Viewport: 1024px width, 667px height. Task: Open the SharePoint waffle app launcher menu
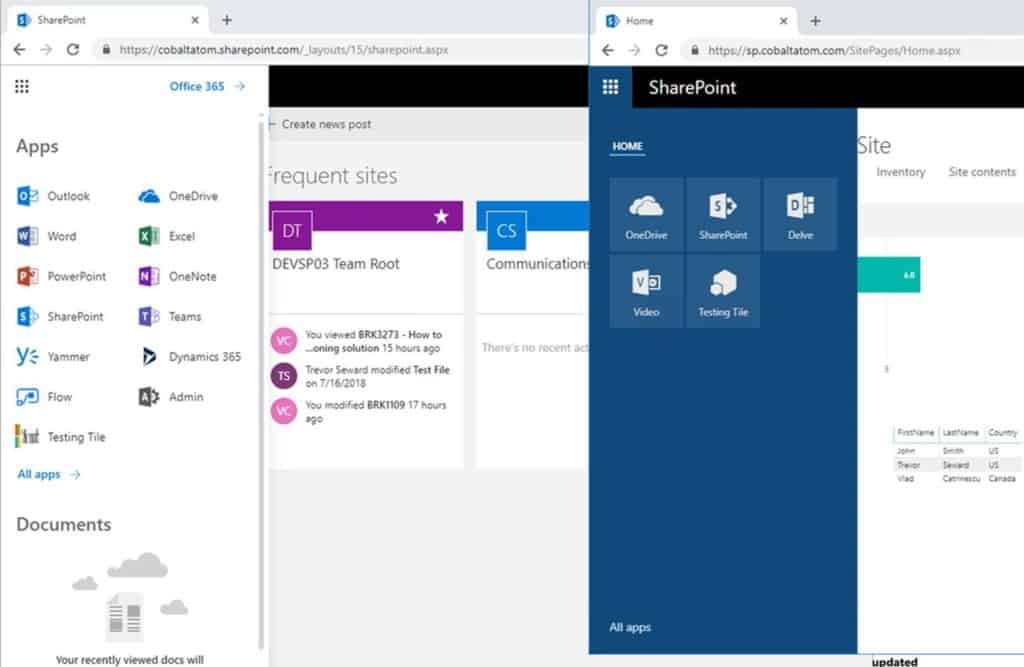click(x=610, y=88)
